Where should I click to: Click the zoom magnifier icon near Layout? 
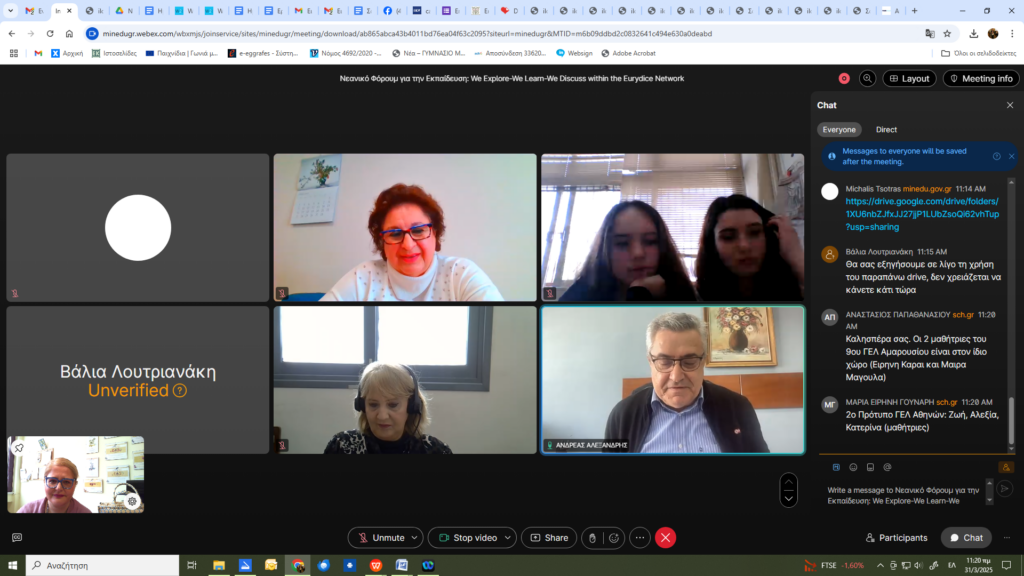point(867,79)
